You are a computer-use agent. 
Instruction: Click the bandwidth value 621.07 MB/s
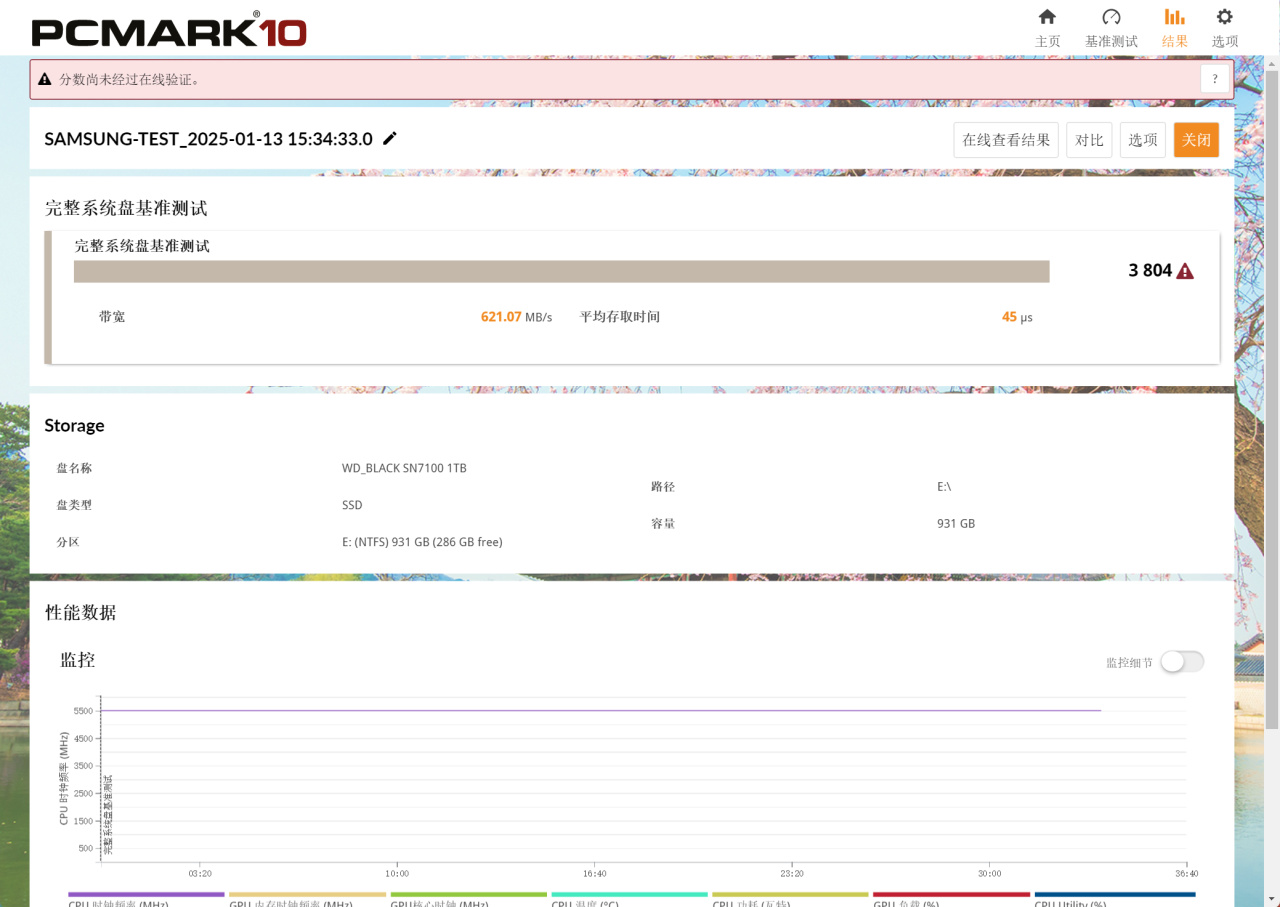click(516, 317)
